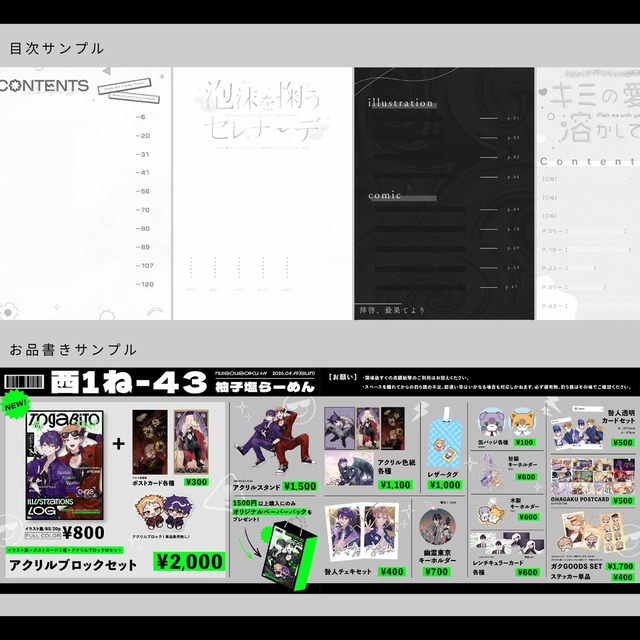Open the 幽霊東京キーホルダー round keychain image
This screenshot has width=640, height=640.
pos(437,527)
